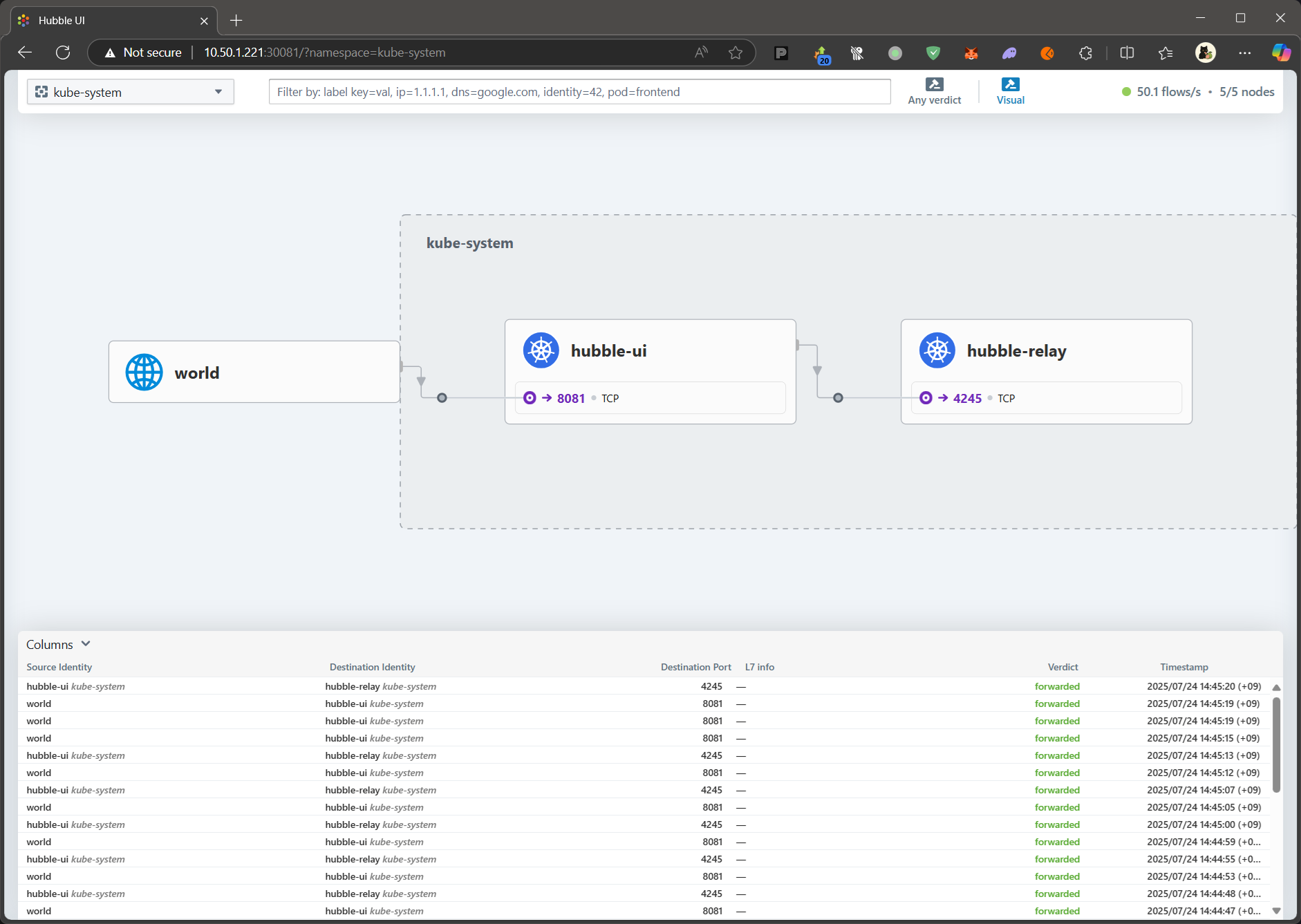Open the Visual settings menu
Screen dimensions: 1301x924
point(1010,91)
